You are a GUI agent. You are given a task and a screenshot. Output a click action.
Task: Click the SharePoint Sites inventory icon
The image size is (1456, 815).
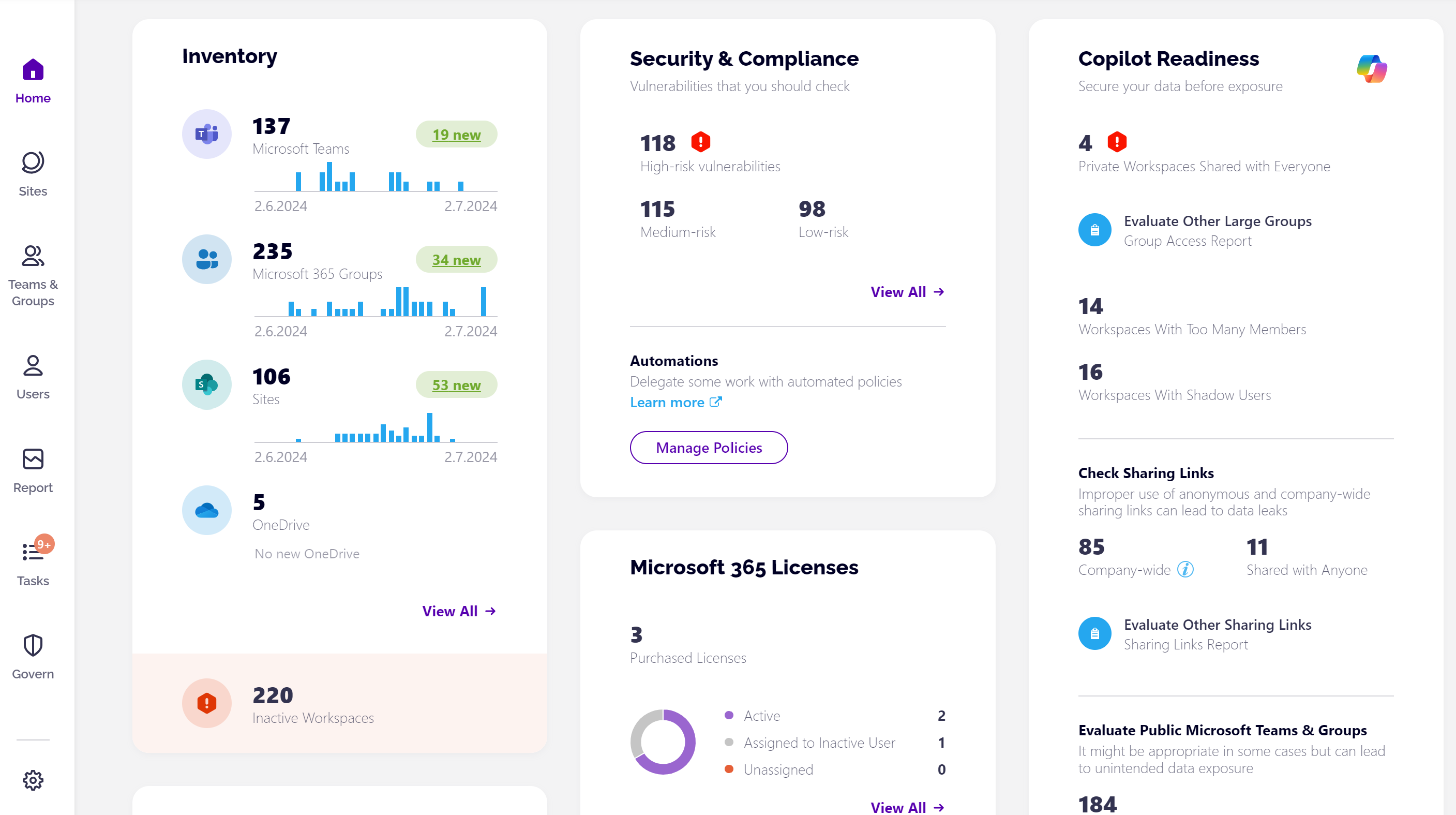pos(207,384)
